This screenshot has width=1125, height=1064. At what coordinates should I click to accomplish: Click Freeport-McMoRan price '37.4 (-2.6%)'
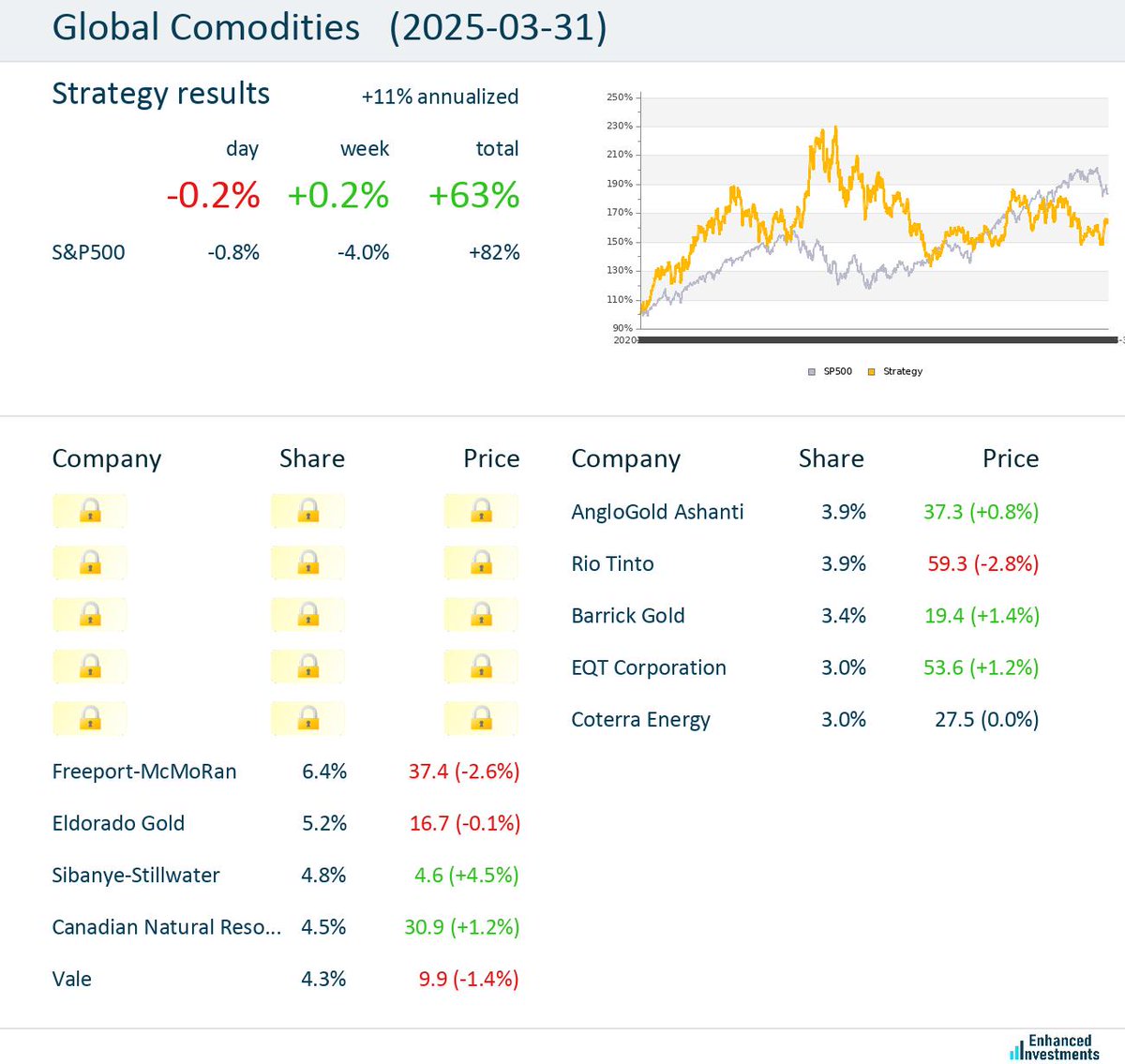pyautogui.click(x=464, y=772)
